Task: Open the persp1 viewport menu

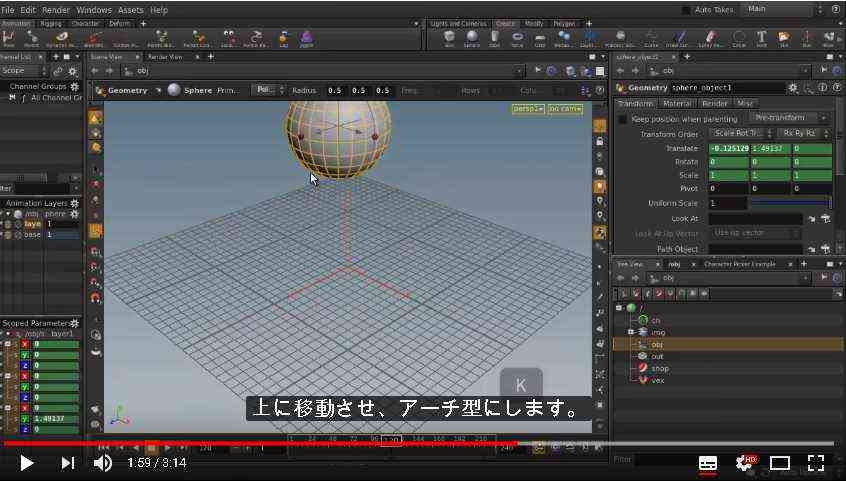Action: pos(528,109)
